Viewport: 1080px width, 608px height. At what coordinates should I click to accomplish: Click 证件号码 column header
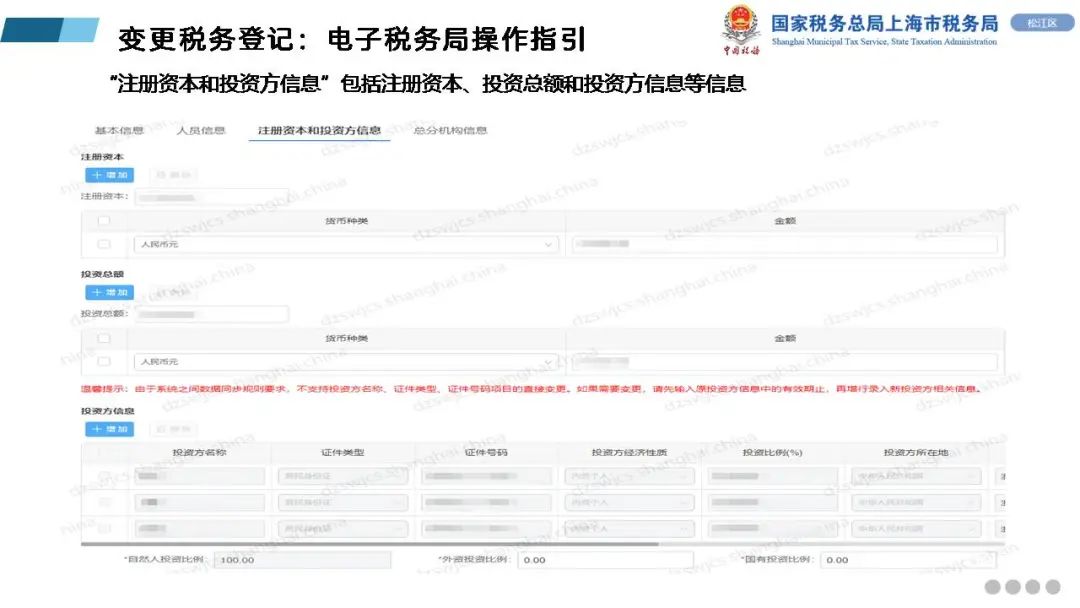point(486,452)
